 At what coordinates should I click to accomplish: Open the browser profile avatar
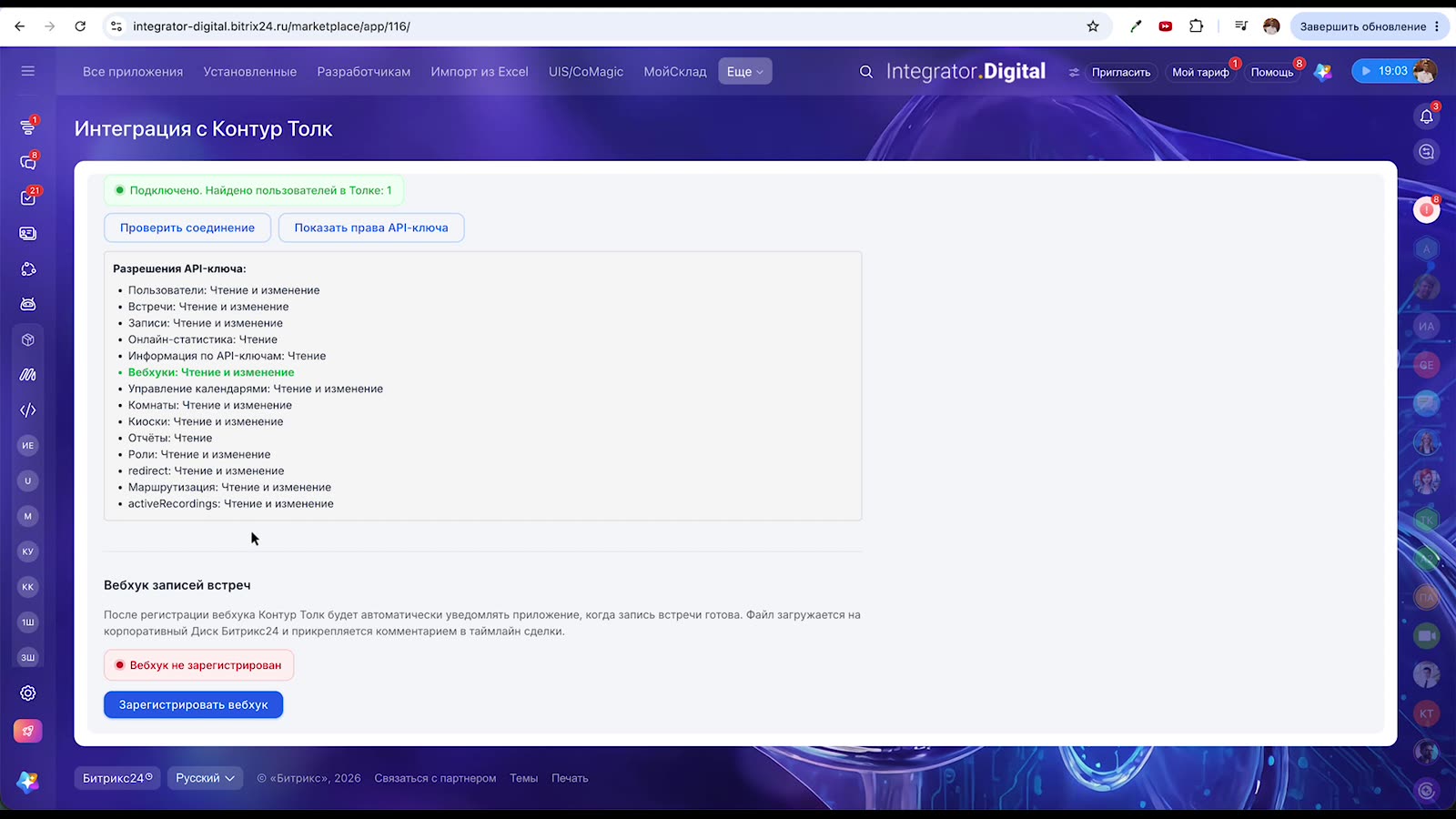pos(1271,26)
